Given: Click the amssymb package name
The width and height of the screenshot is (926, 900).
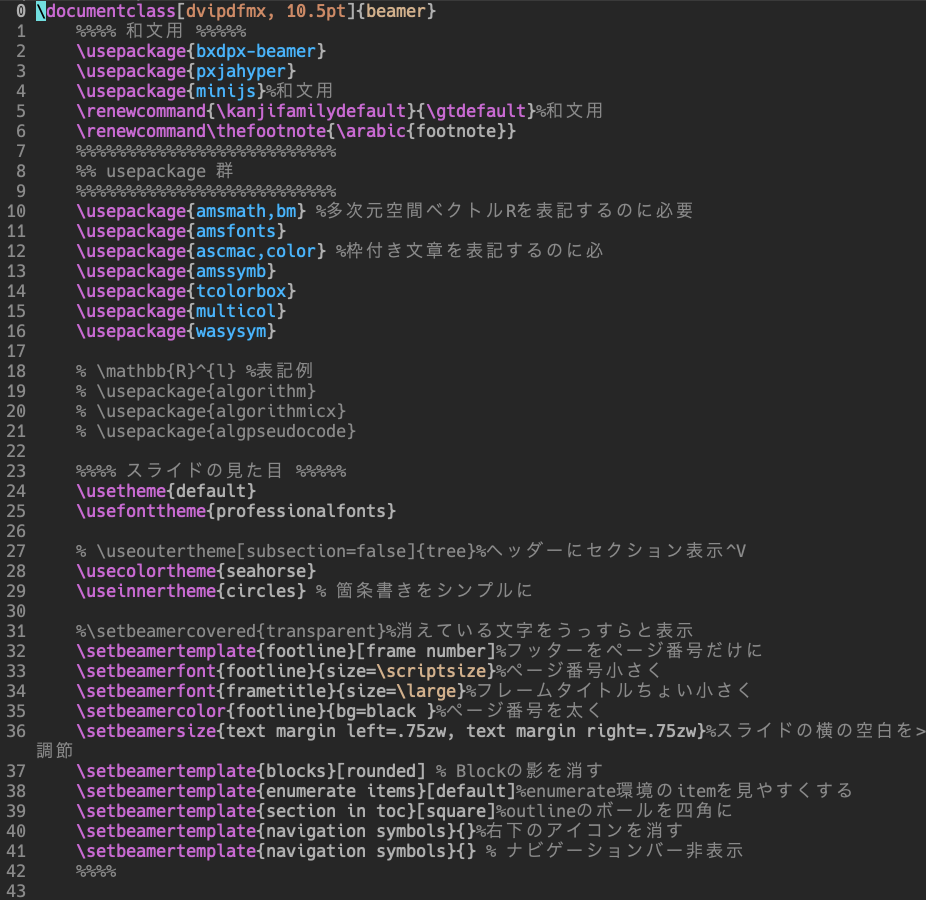Looking at the screenshot, I should [x=231, y=271].
